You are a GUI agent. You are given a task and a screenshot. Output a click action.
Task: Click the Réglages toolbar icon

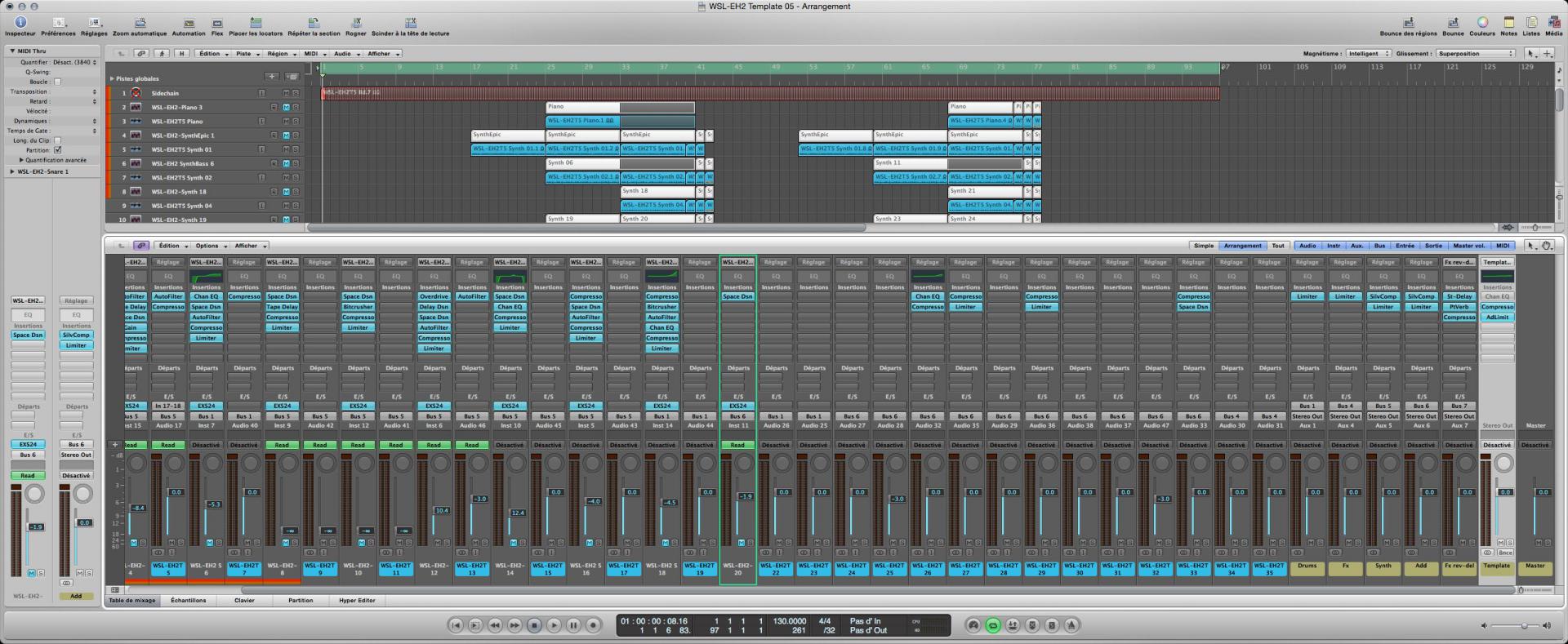point(93,23)
